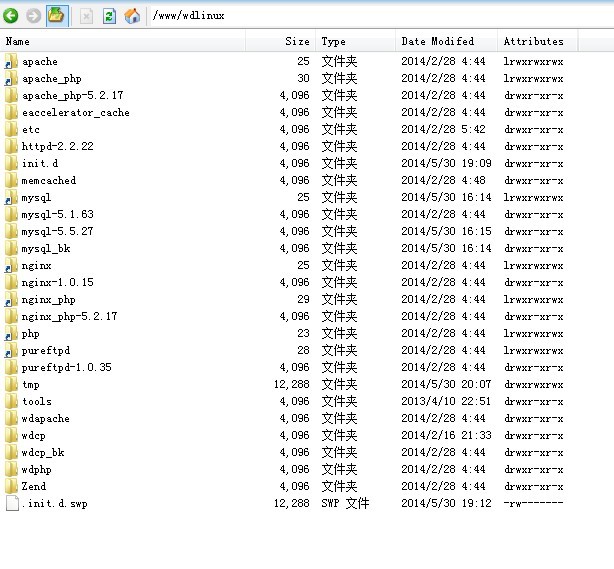Select the memcached folder icon

[11, 181]
